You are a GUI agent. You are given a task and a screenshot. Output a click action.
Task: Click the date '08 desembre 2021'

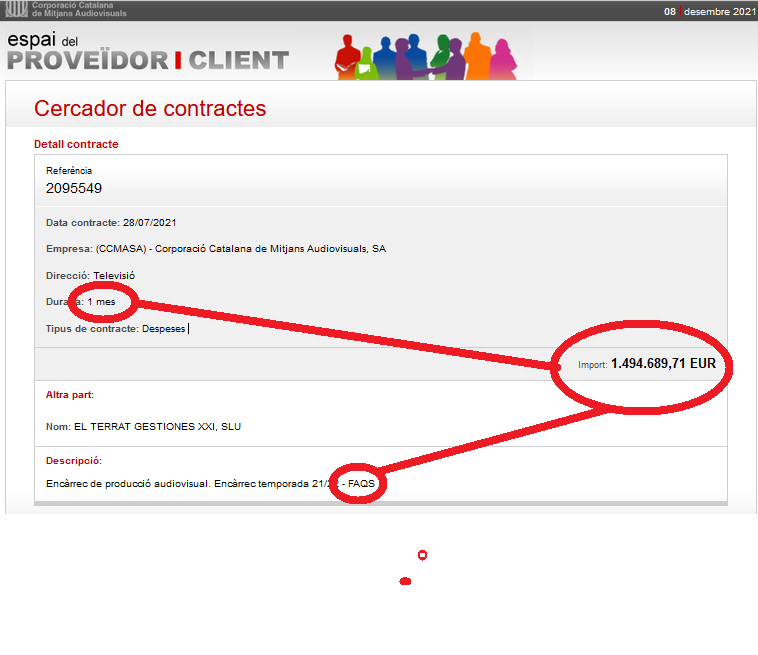[x=710, y=12]
